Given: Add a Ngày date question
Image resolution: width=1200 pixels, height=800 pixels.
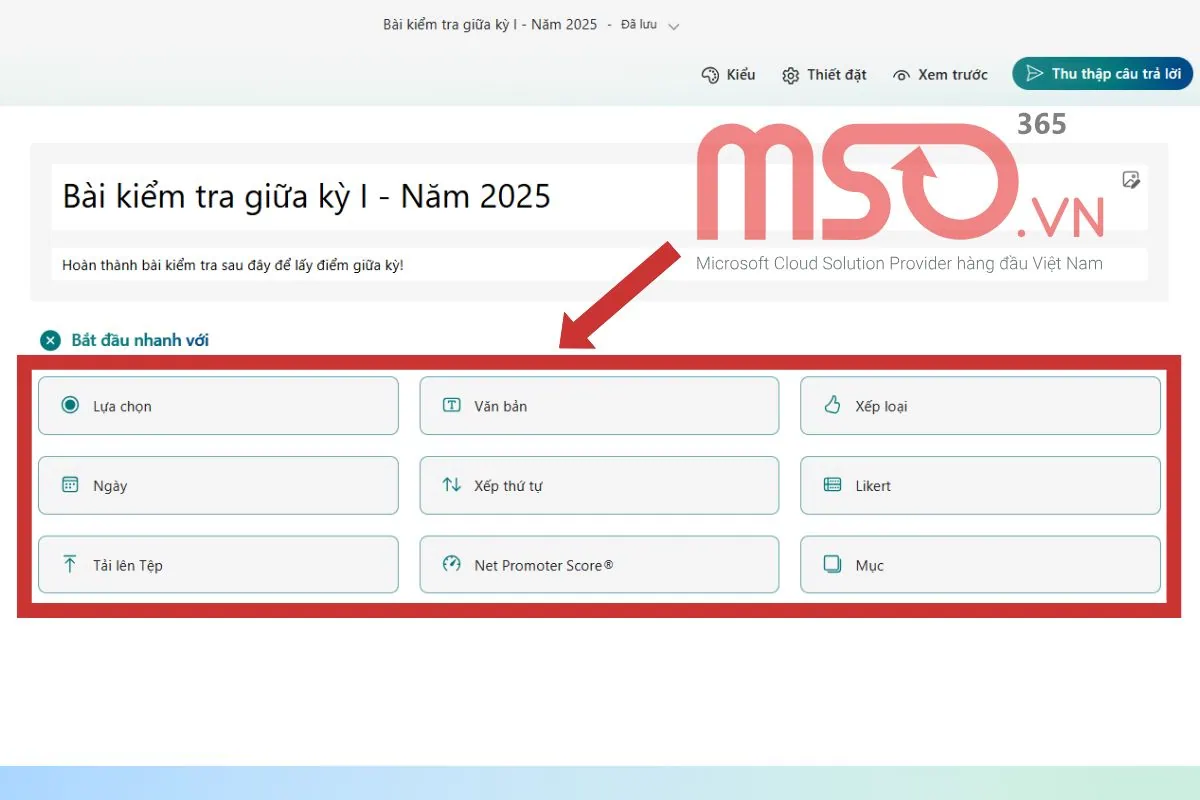Looking at the screenshot, I should 218,485.
